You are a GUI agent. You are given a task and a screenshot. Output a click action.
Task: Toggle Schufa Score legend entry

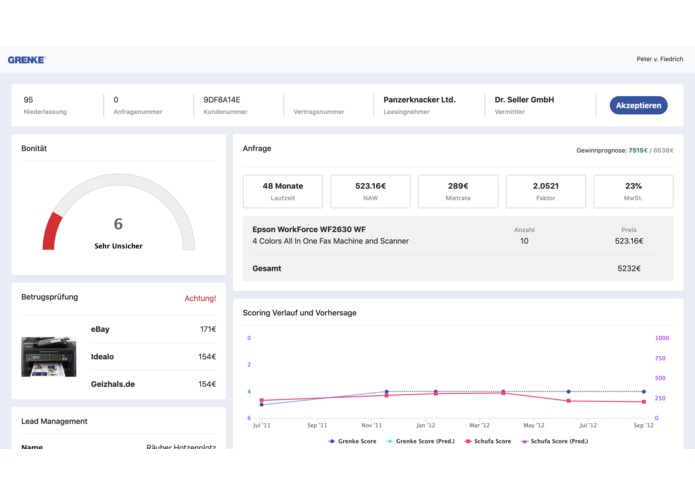[488, 441]
